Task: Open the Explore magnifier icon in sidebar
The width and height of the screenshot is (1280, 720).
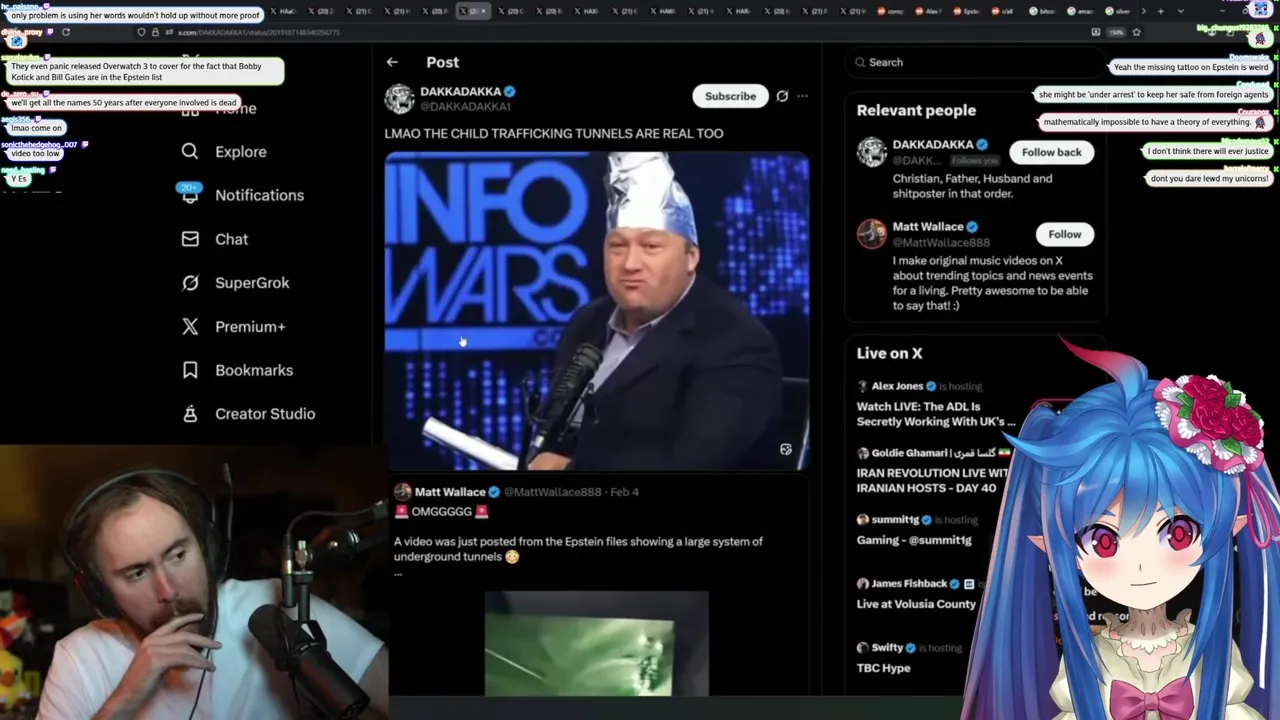Action: point(190,151)
